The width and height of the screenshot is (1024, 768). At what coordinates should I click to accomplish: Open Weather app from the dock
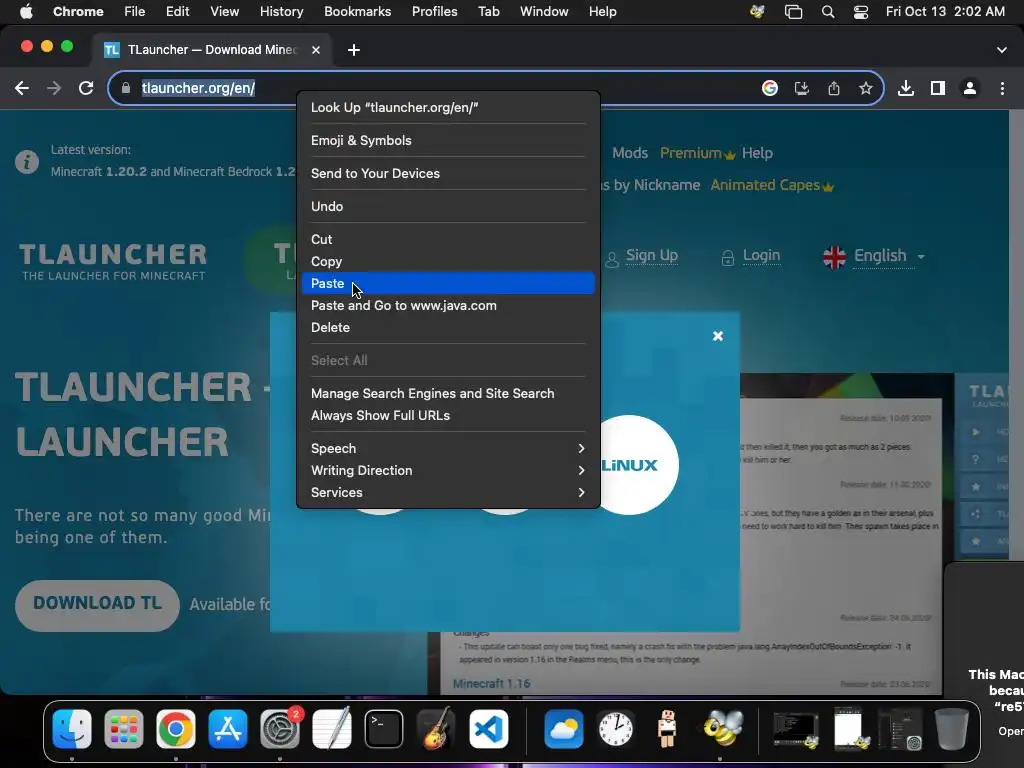click(564, 728)
